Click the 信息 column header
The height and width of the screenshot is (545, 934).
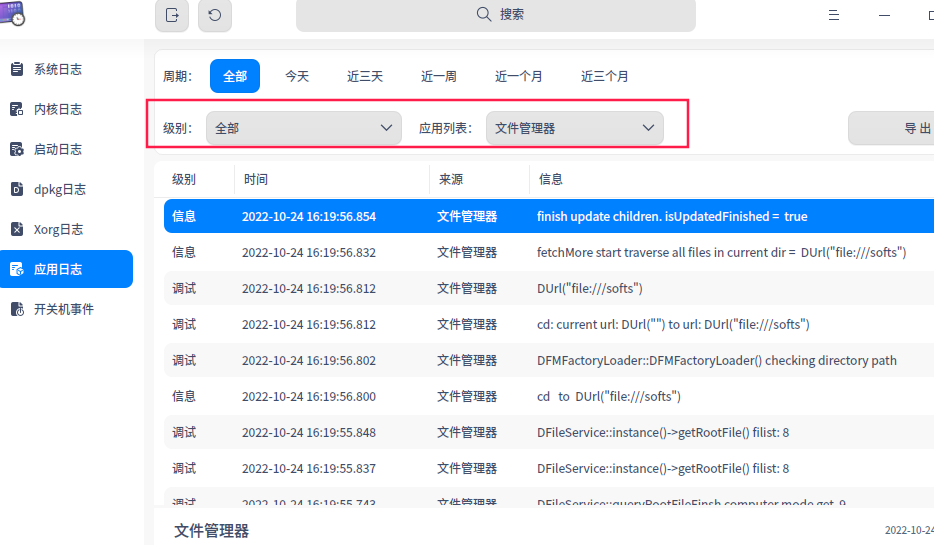click(x=550, y=179)
